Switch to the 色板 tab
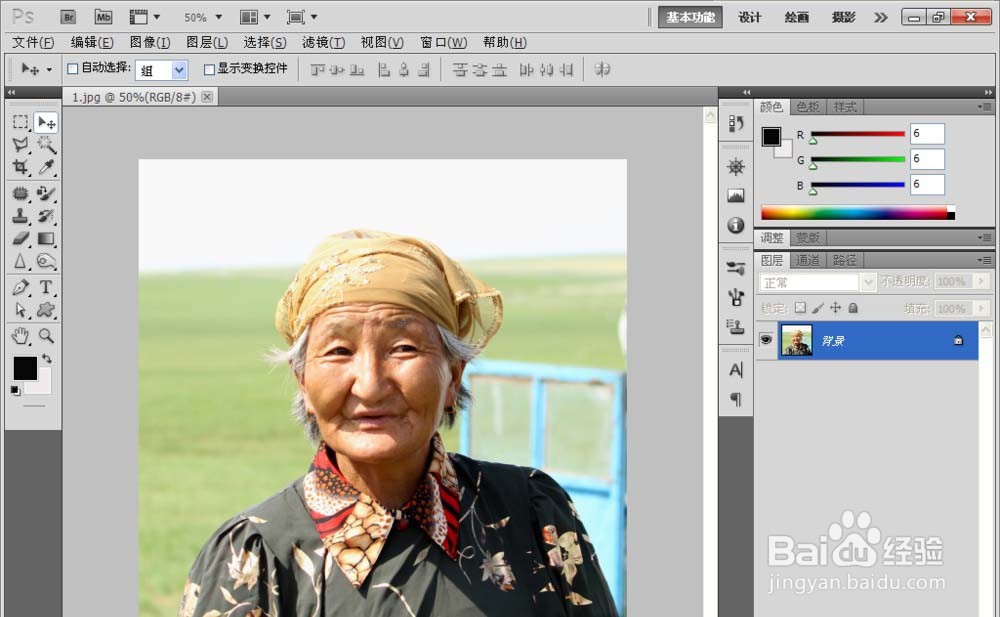The width and height of the screenshot is (1000, 617). pyautogui.click(x=808, y=107)
